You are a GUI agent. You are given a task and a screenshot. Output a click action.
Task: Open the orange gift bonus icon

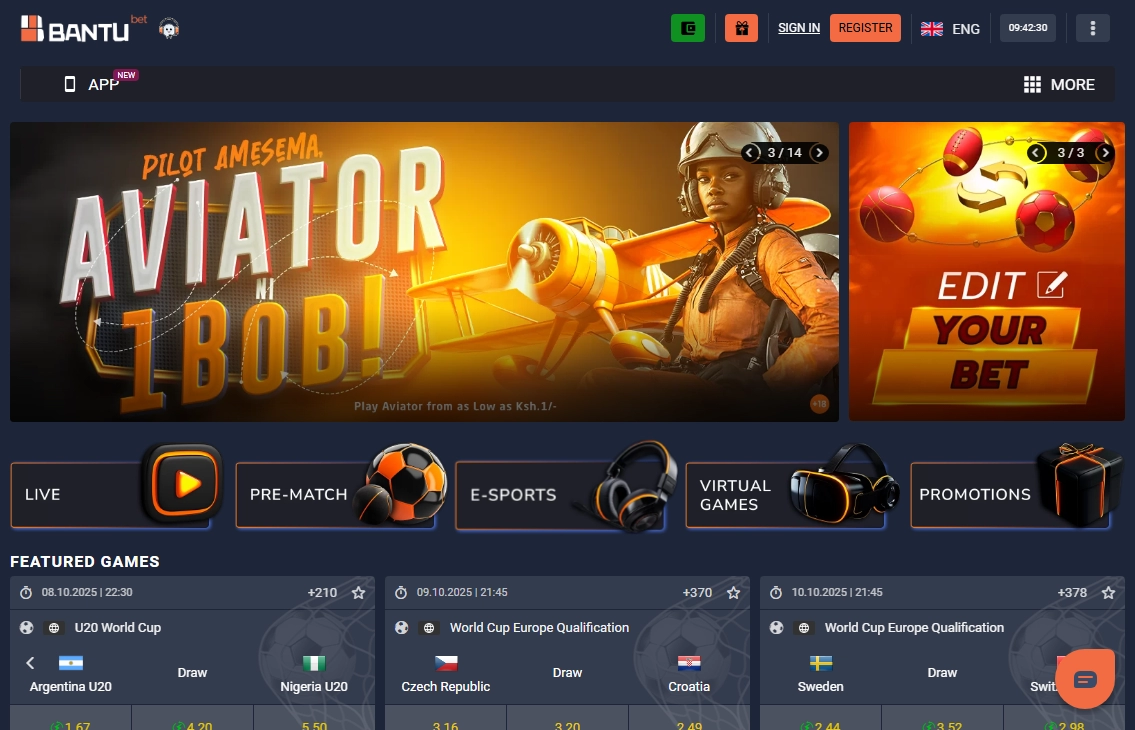[741, 28]
